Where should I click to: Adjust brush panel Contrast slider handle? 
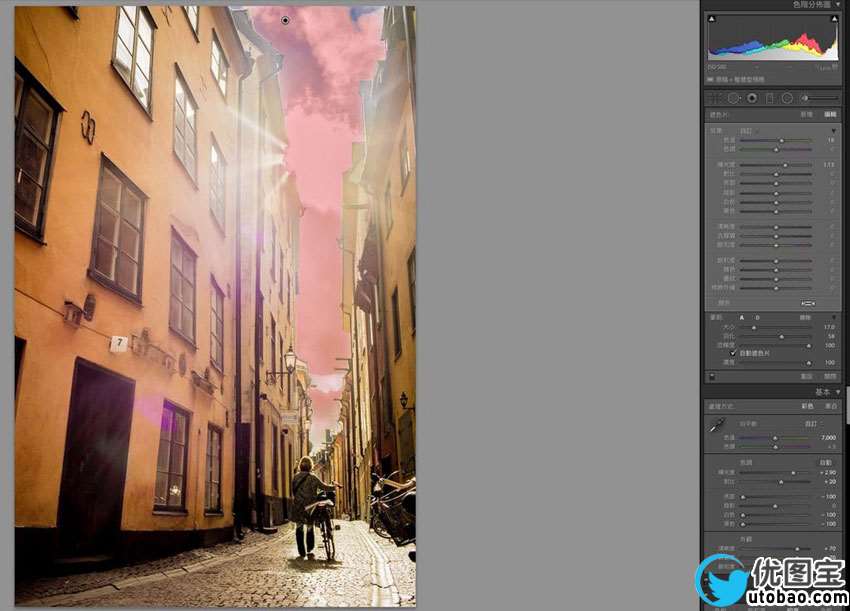(x=776, y=174)
